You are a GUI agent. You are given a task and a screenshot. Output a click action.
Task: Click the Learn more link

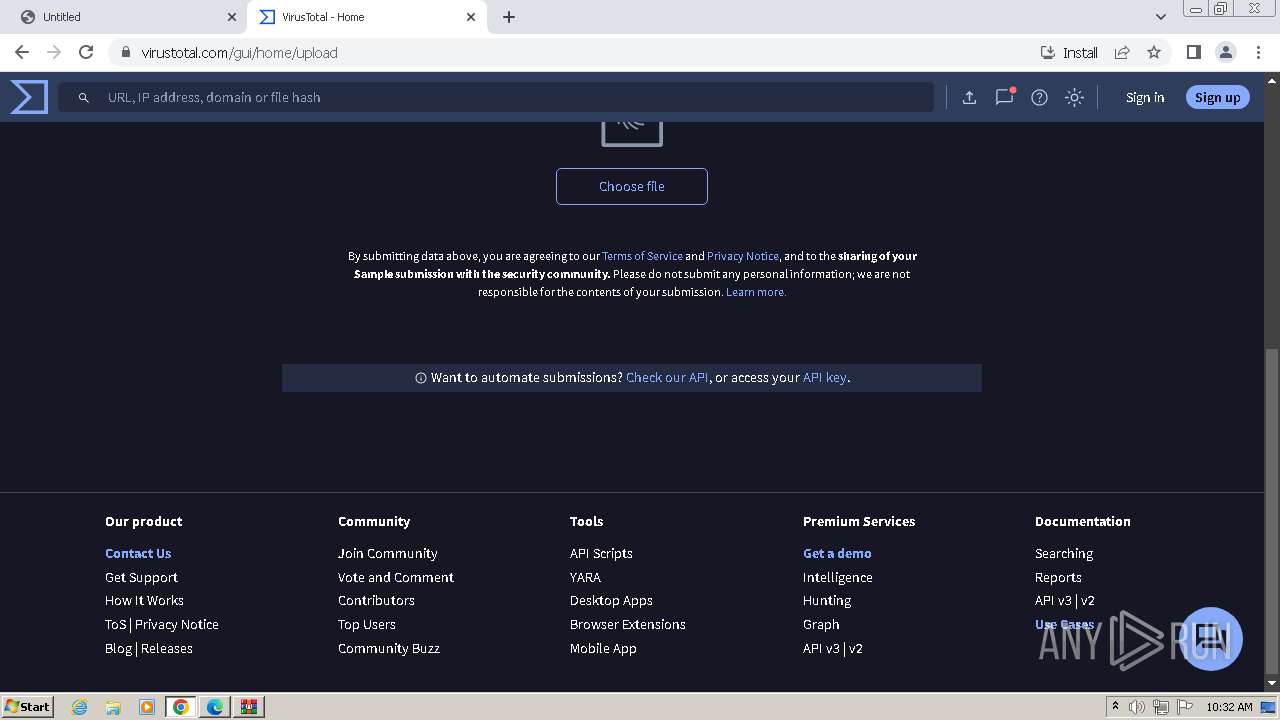(x=756, y=292)
